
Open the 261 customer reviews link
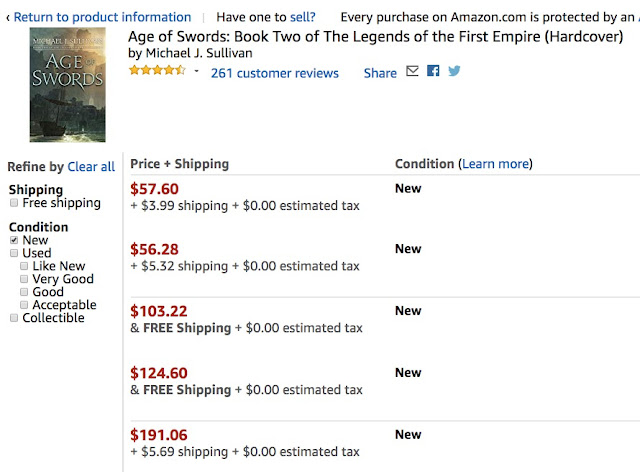click(x=274, y=73)
